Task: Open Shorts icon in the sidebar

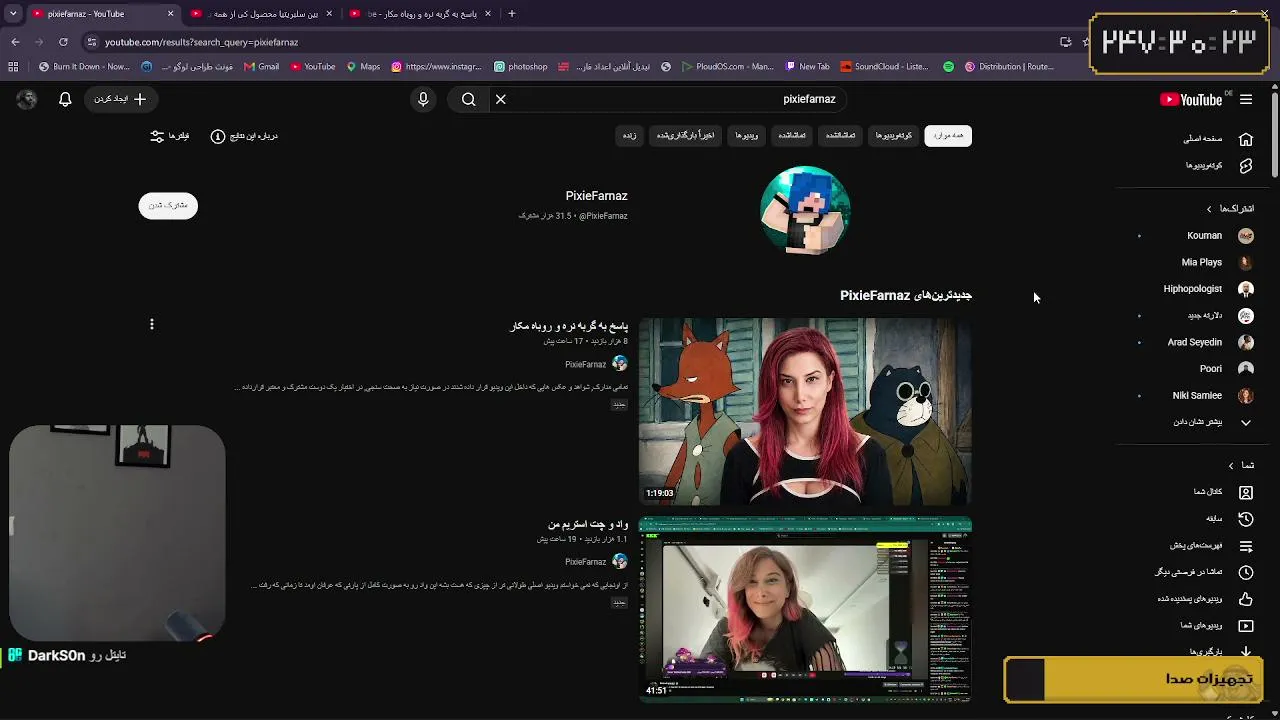Action: click(x=1245, y=166)
